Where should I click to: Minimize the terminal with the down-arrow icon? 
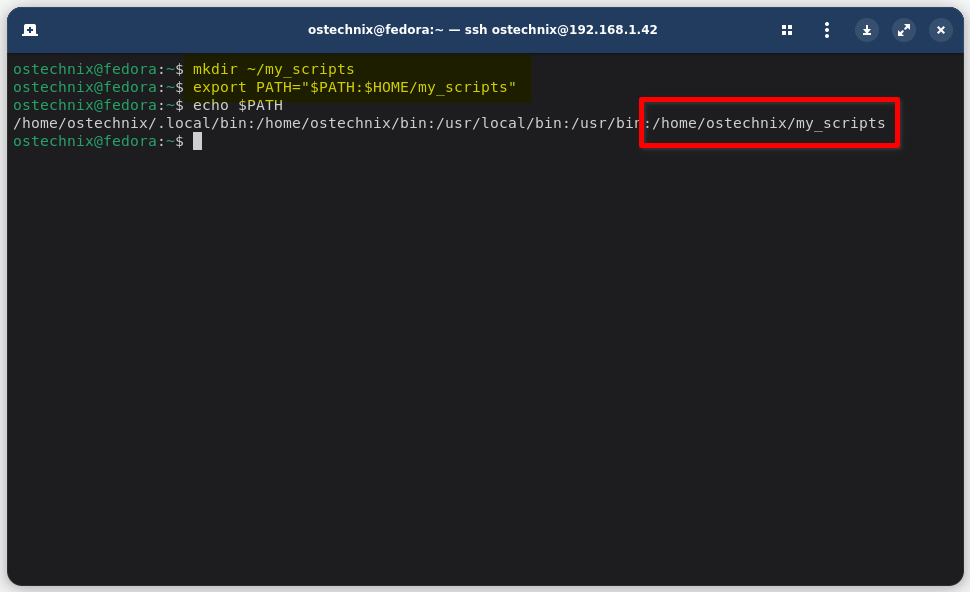[867, 30]
